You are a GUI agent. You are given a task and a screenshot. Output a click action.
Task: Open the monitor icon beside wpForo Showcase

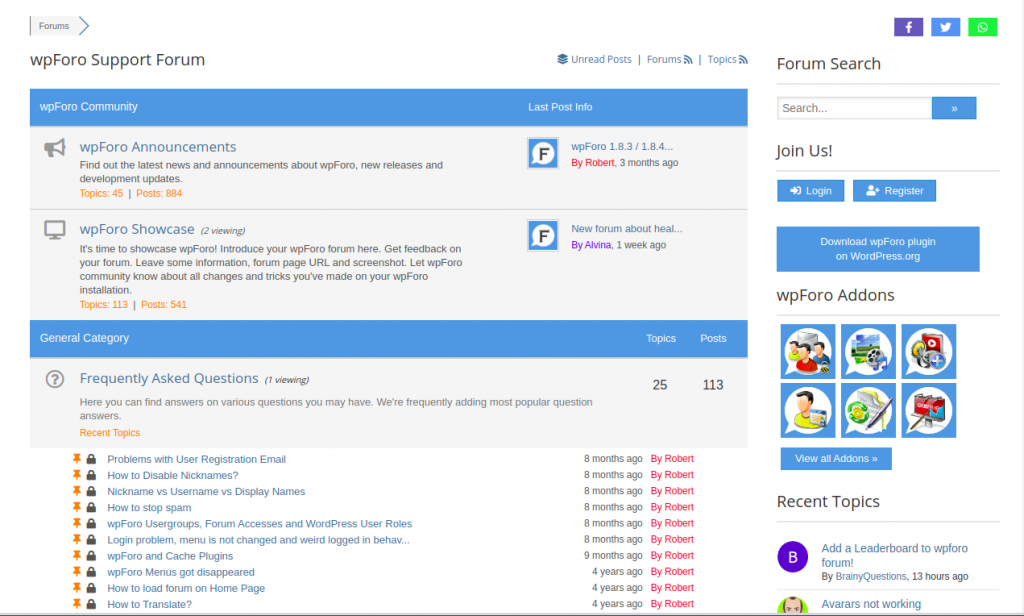coord(55,230)
